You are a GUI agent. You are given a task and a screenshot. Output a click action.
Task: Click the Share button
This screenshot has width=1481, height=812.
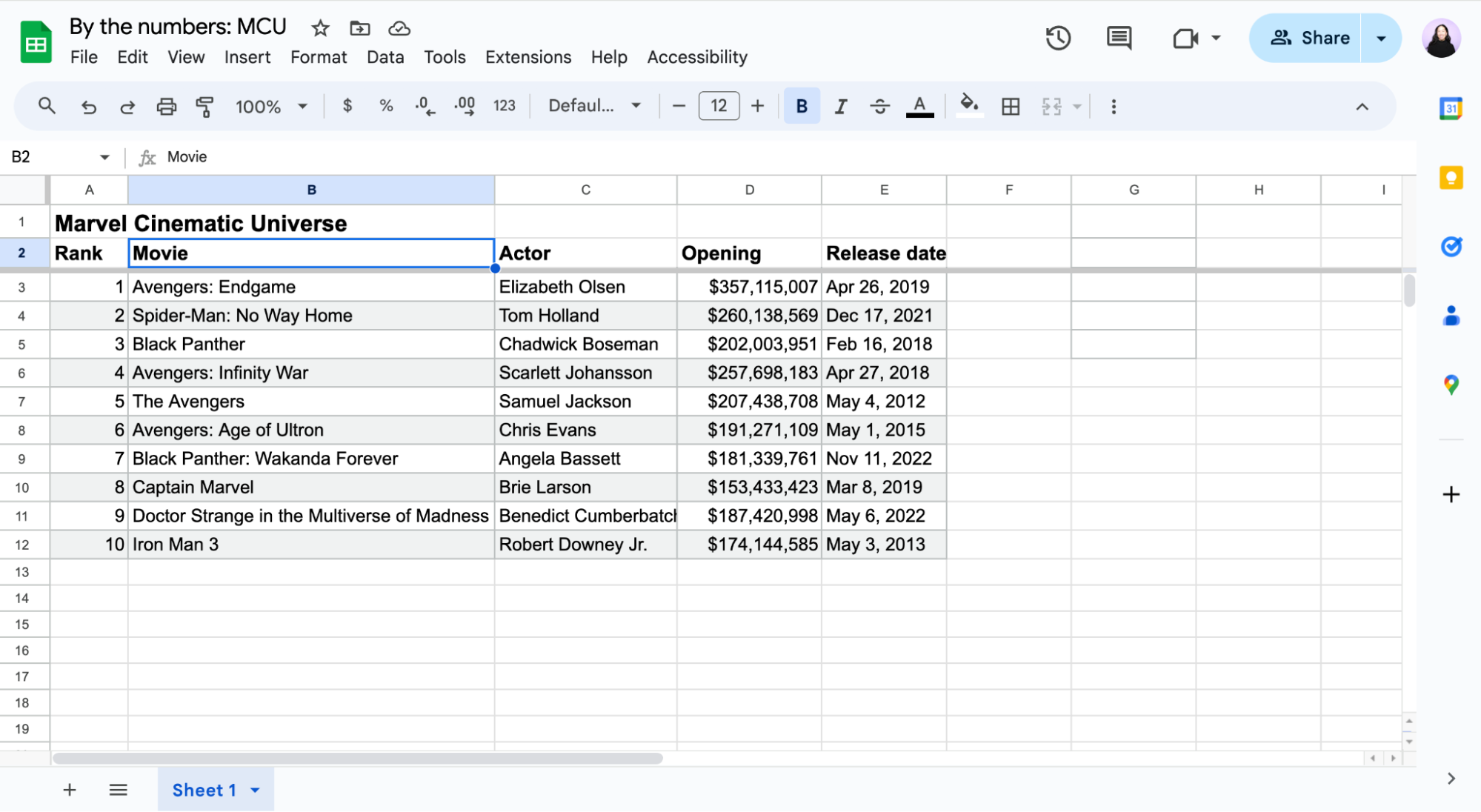(1310, 38)
